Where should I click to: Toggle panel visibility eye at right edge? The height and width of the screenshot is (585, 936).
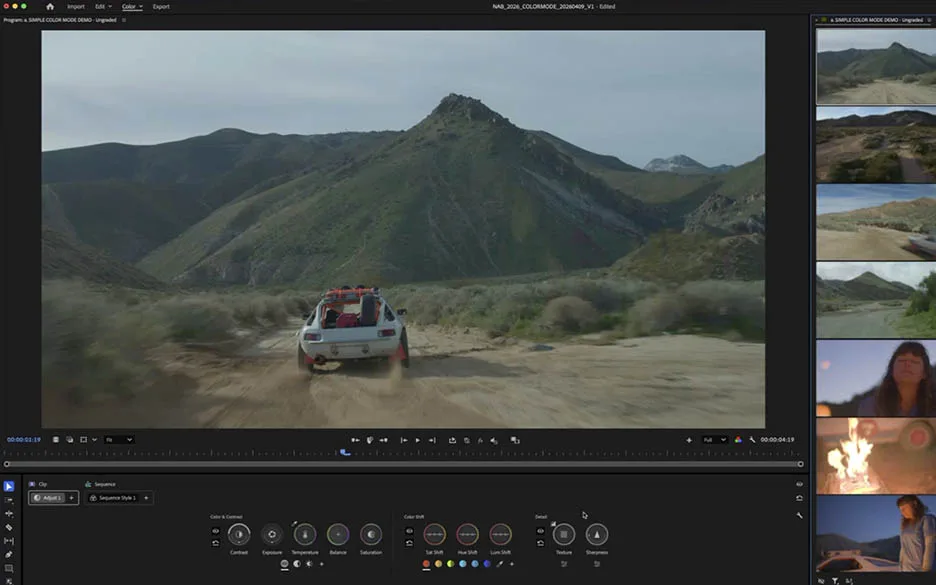[x=799, y=484]
